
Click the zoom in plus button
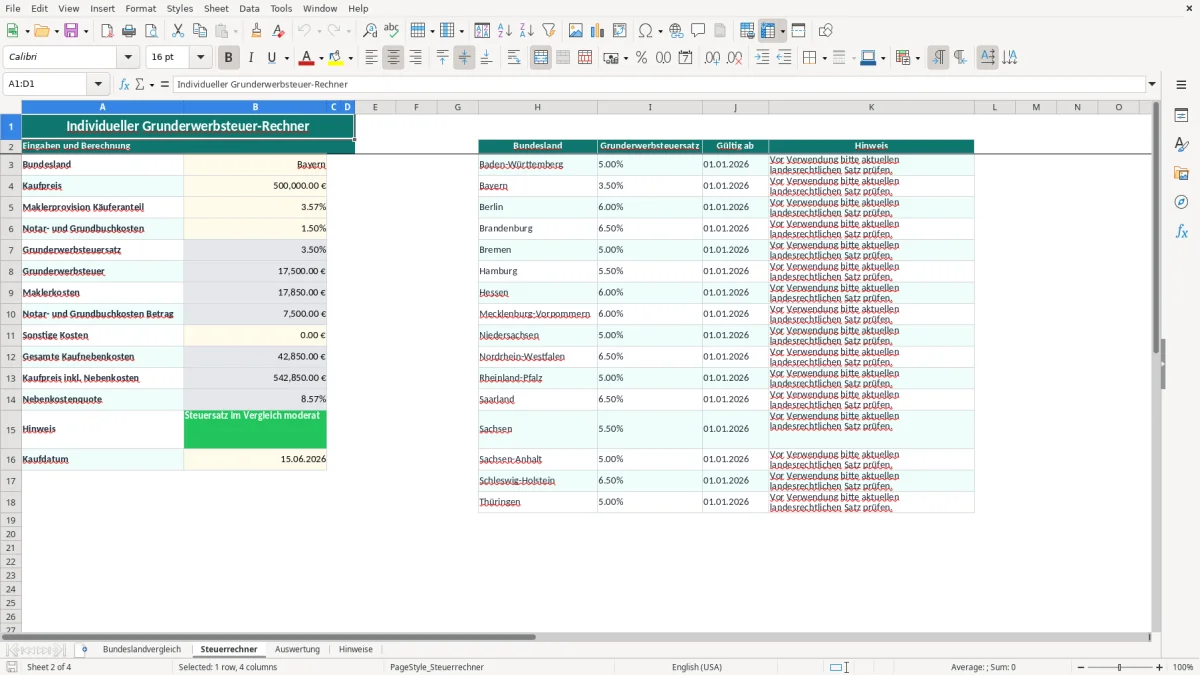(1160, 667)
